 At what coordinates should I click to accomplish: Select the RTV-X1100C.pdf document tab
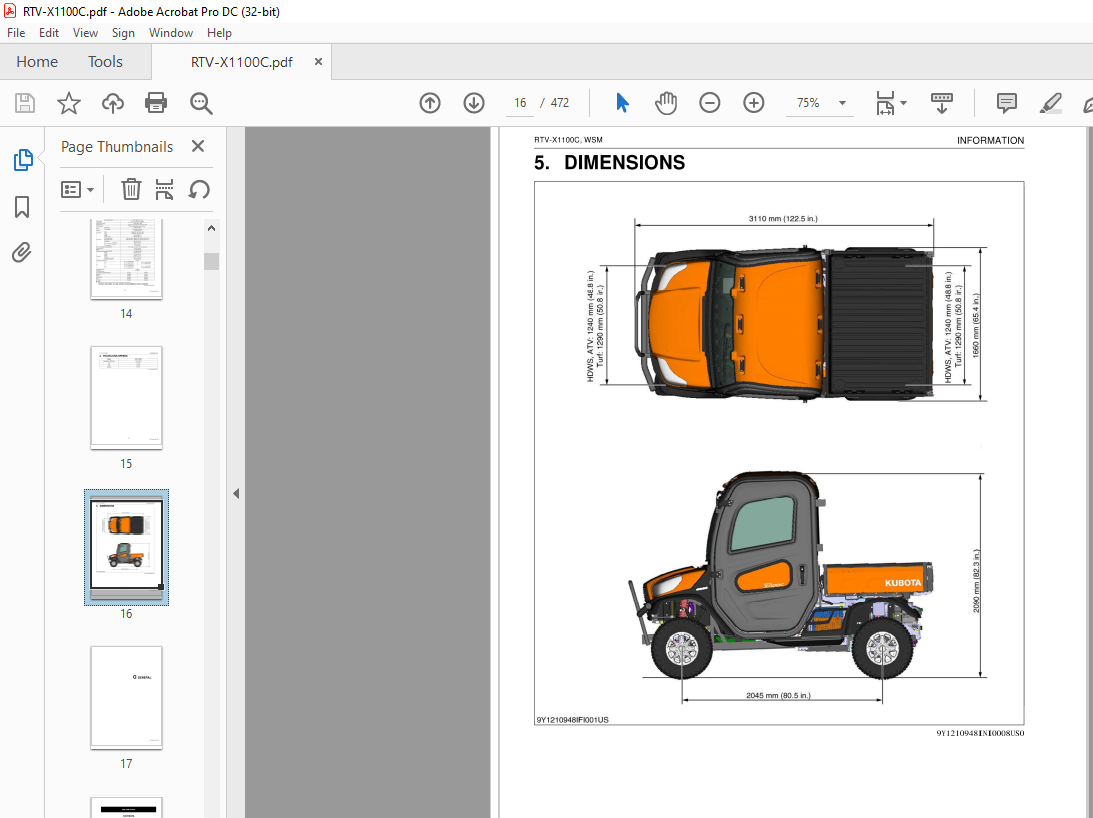tap(242, 62)
